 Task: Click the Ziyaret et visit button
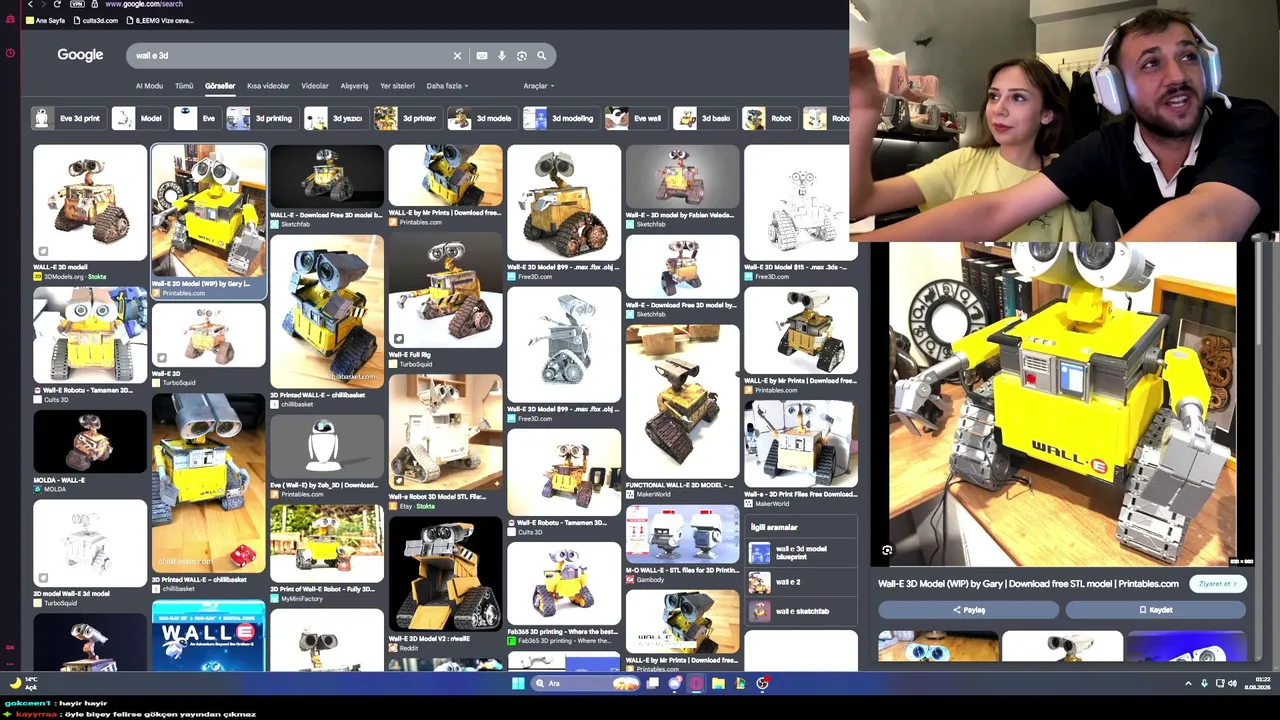tap(1217, 584)
